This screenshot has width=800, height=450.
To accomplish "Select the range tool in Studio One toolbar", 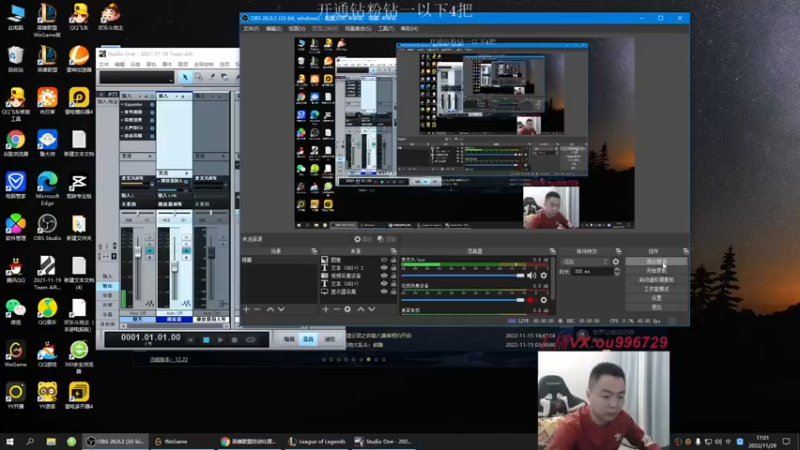I will click(198, 77).
